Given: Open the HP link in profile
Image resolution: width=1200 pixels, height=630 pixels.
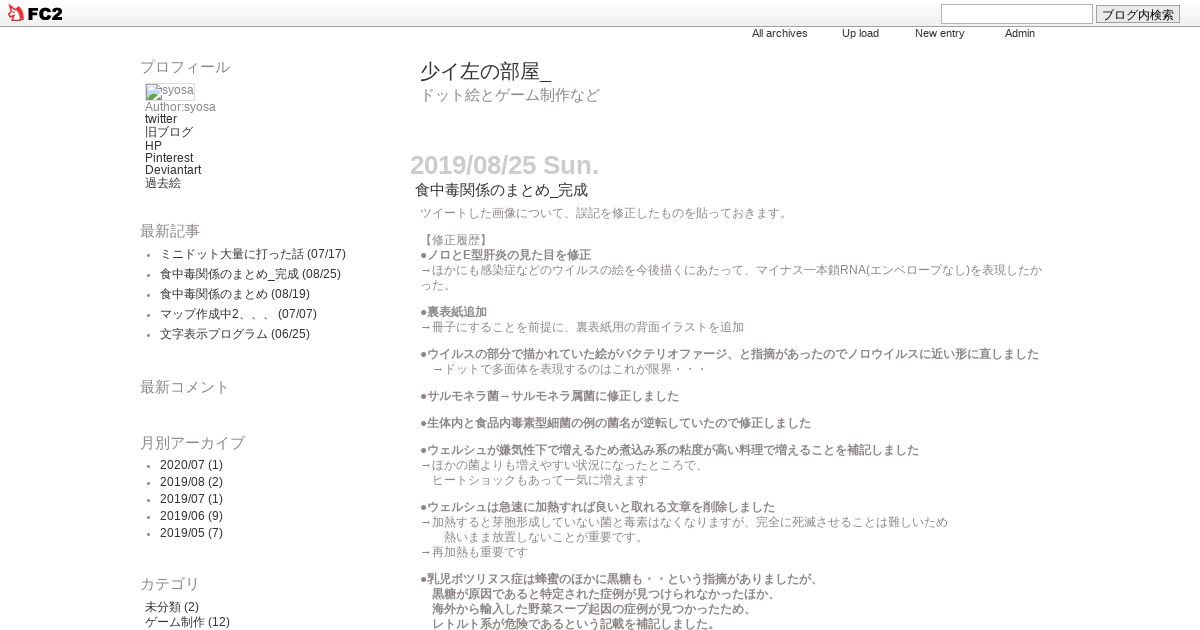Looking at the screenshot, I should pyautogui.click(x=153, y=146).
